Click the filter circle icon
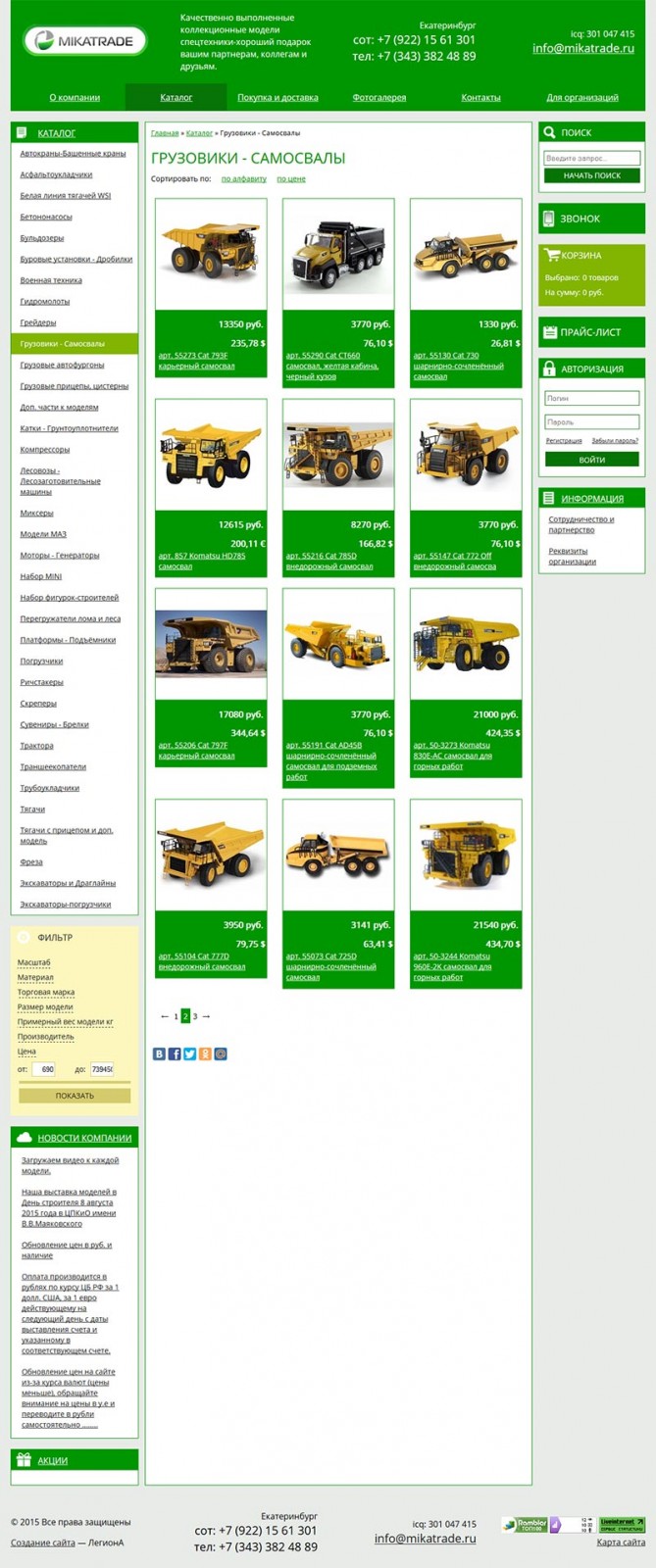 [x=25, y=937]
